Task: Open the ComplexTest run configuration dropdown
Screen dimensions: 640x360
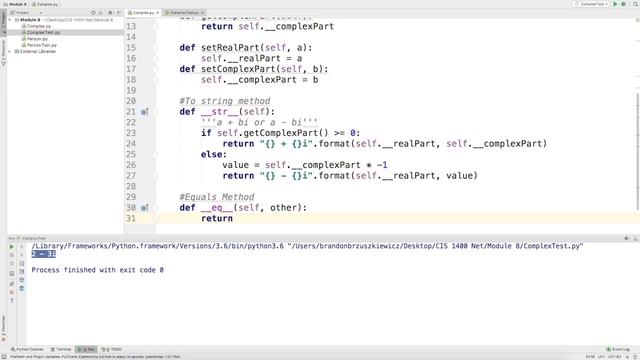Action: coord(591,4)
